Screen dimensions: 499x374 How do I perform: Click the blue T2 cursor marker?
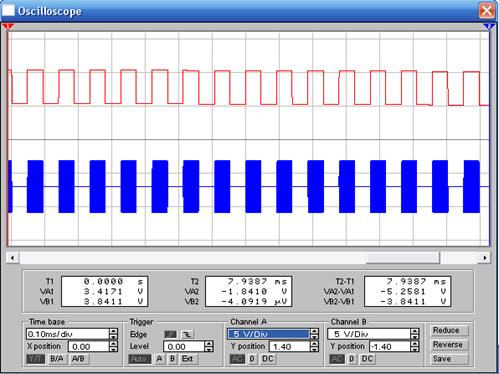pos(489,26)
